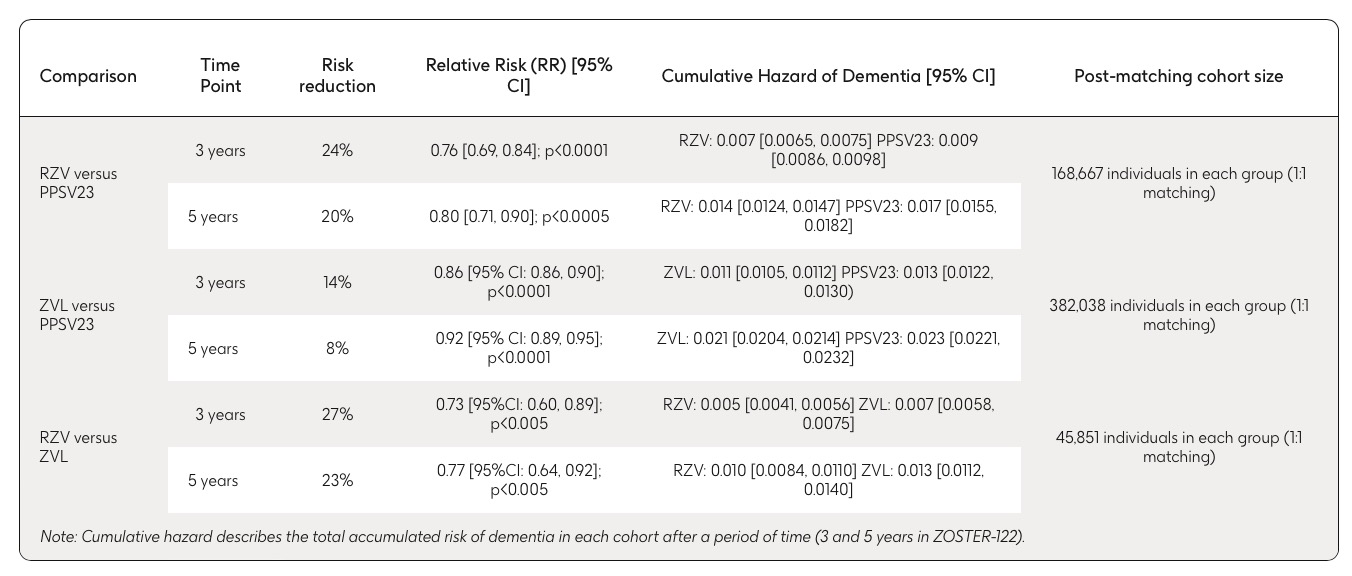Click the Cumulative Hazard of Dementia header

828,76
